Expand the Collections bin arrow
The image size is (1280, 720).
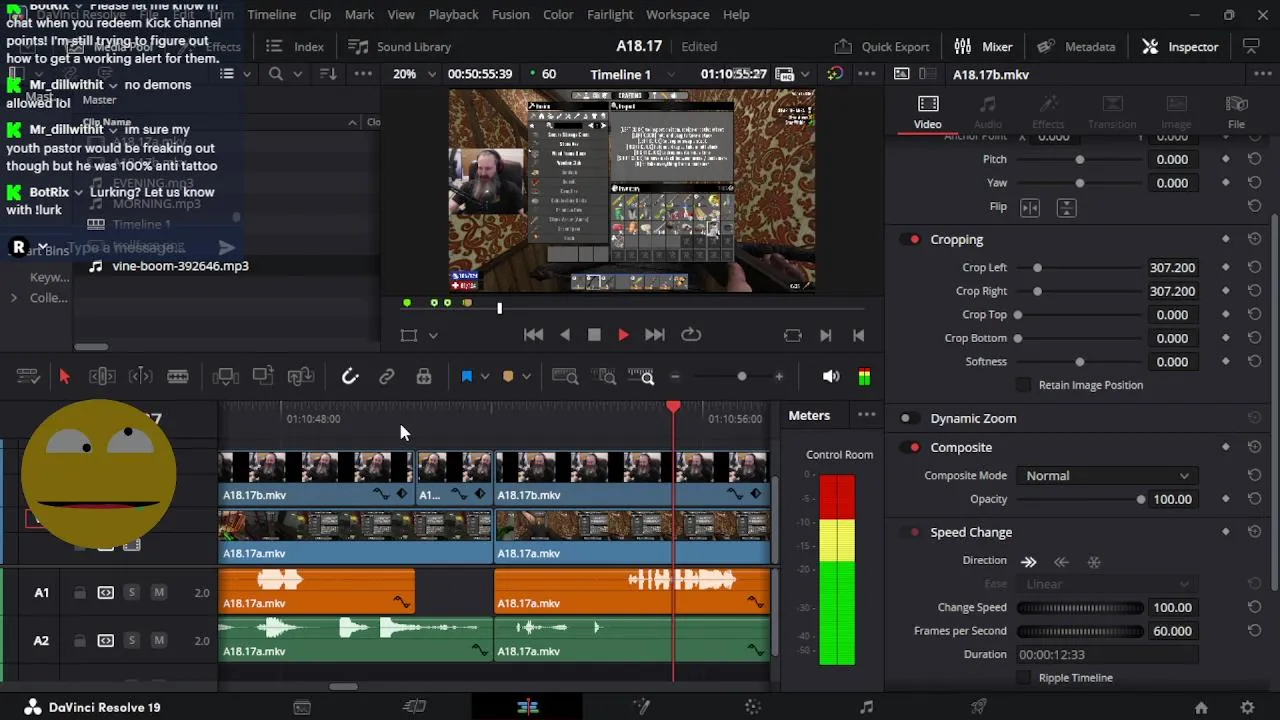coord(14,298)
